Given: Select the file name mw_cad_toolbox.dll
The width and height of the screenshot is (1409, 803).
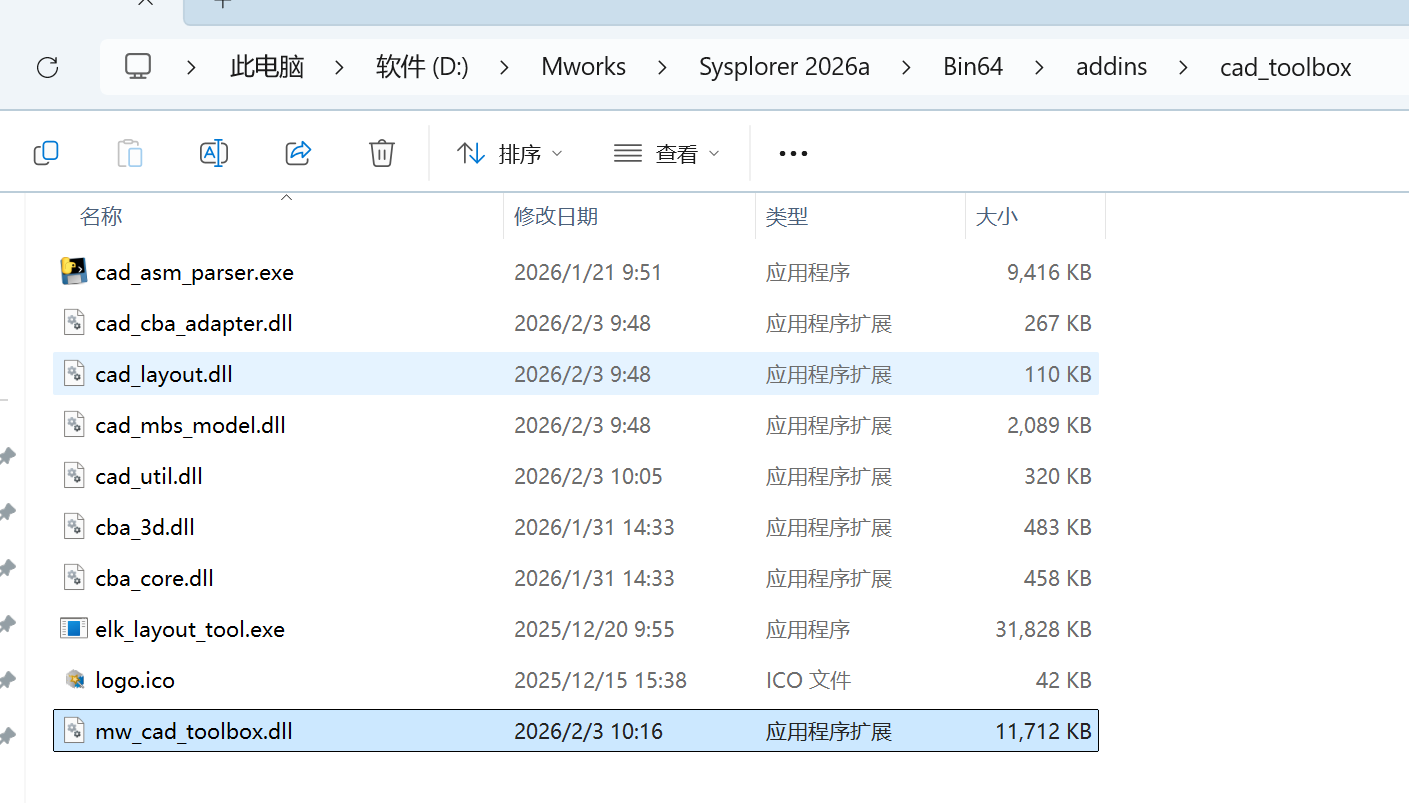Looking at the screenshot, I should coord(194,731).
